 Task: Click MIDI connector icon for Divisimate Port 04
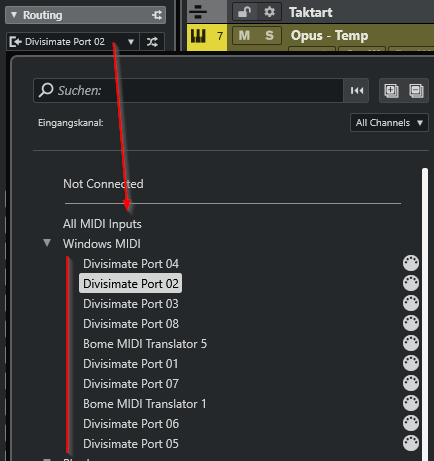tap(411, 263)
